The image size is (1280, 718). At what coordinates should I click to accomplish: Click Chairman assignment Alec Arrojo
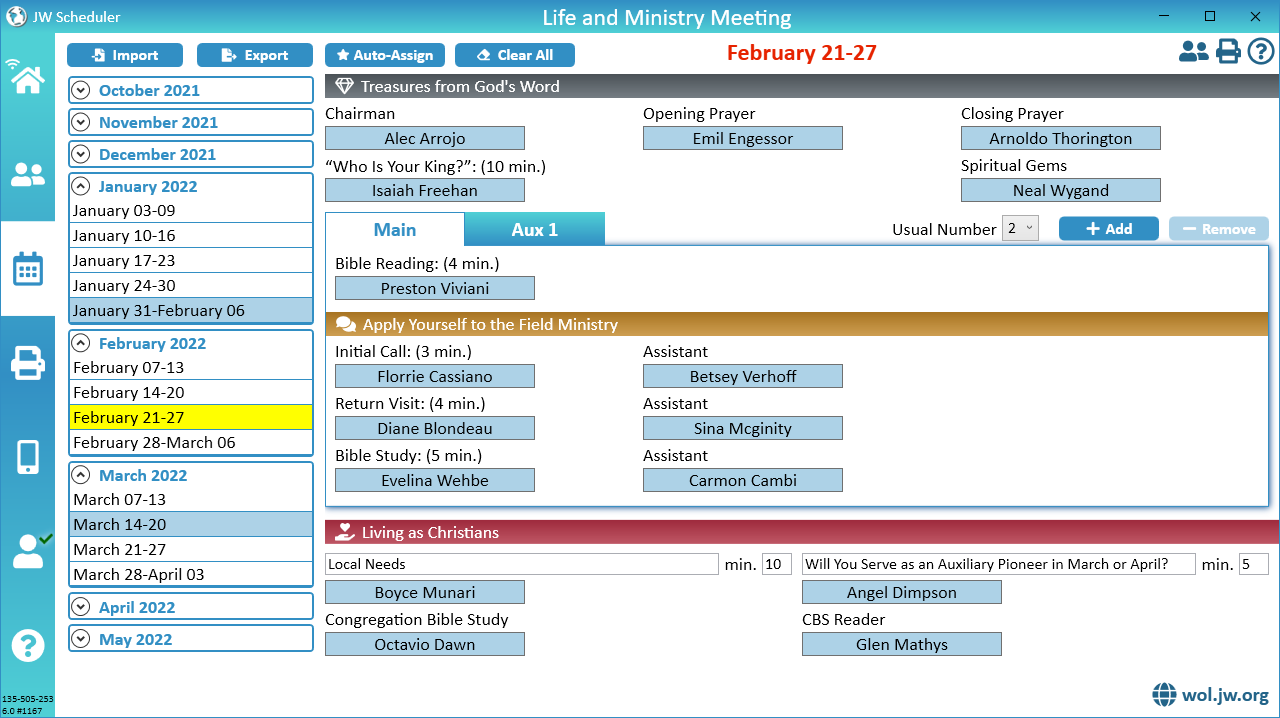[x=425, y=139]
